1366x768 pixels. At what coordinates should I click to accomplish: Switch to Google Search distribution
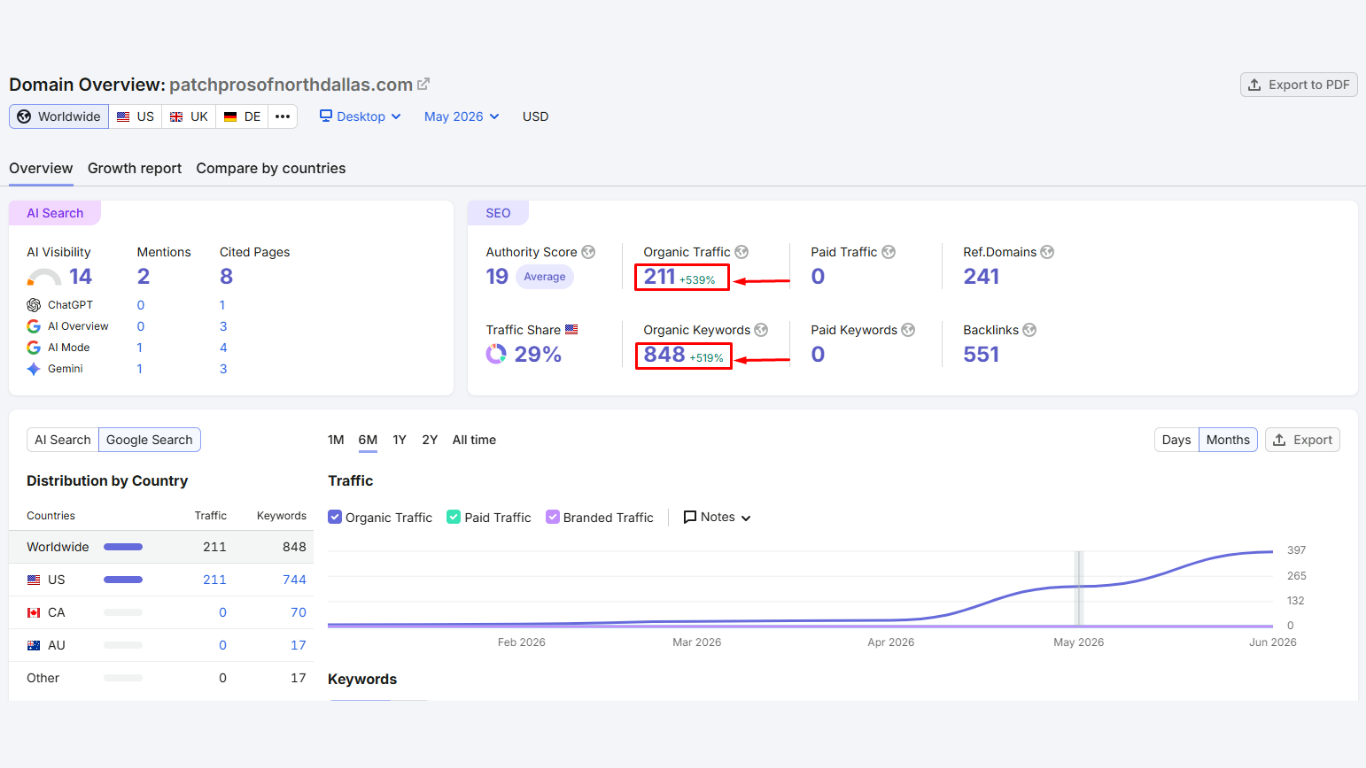pos(149,440)
